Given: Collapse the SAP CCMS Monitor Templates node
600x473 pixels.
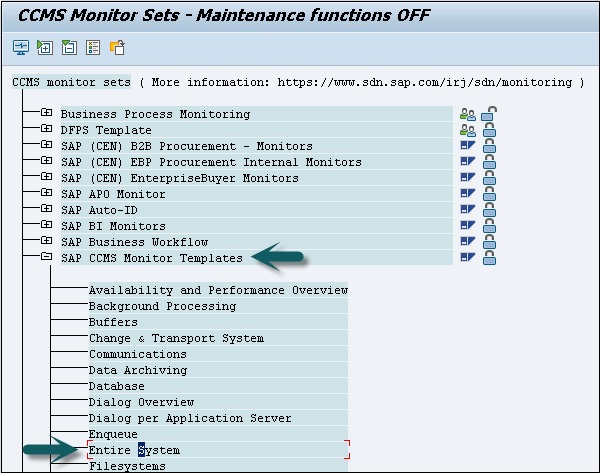Looking at the screenshot, I should coord(46,258).
